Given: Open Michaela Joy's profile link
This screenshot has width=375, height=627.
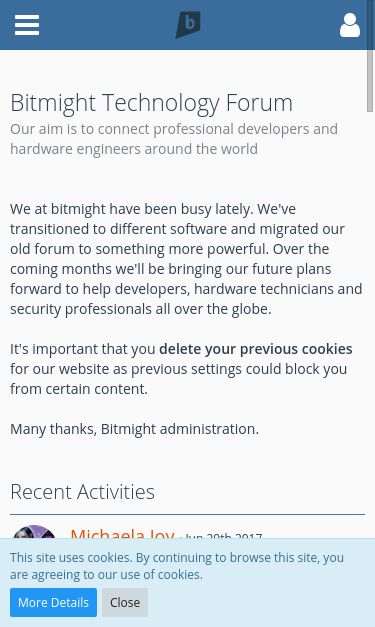Looking at the screenshot, I should [x=122, y=533].
